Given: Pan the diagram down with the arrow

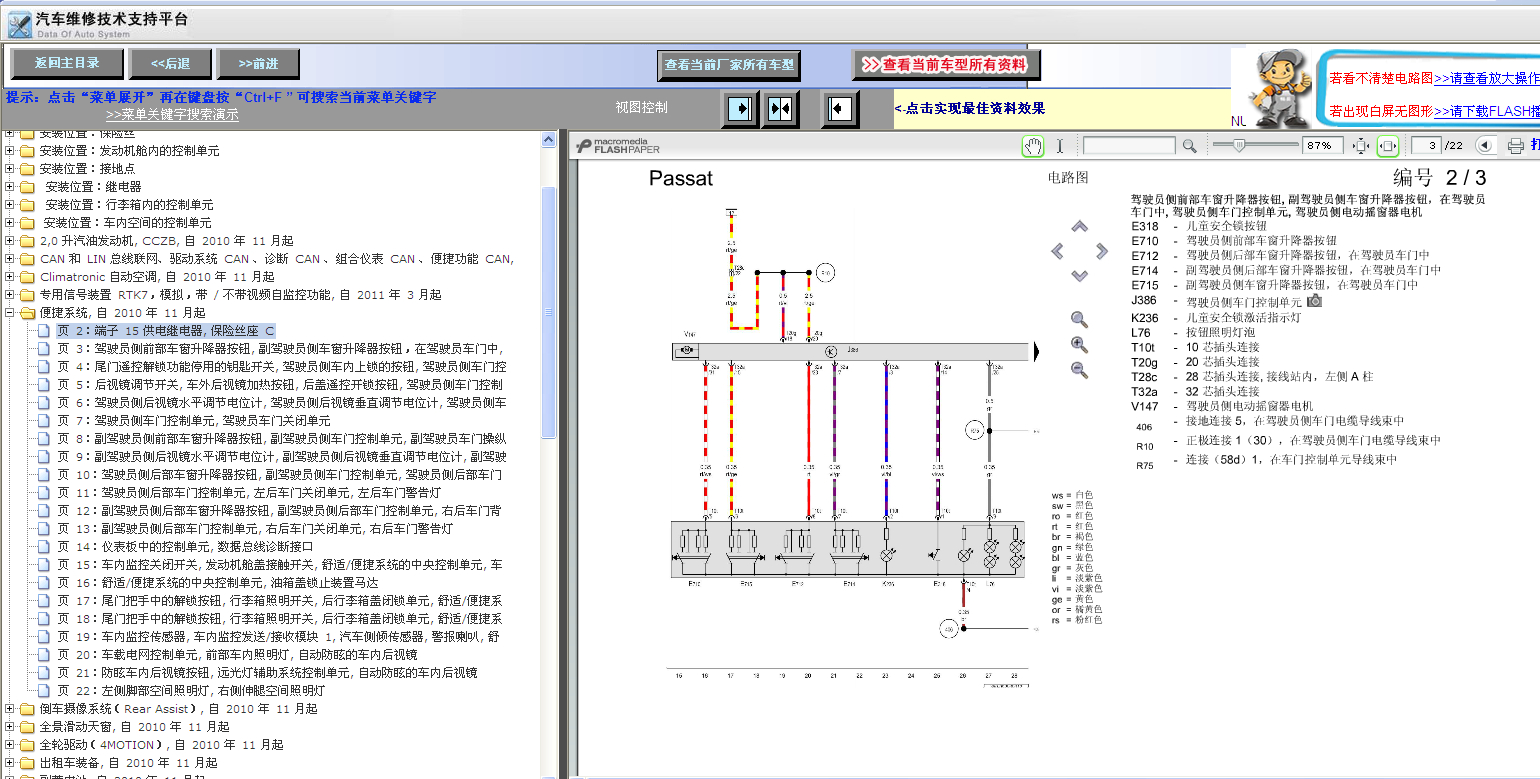Looking at the screenshot, I should [x=1079, y=275].
